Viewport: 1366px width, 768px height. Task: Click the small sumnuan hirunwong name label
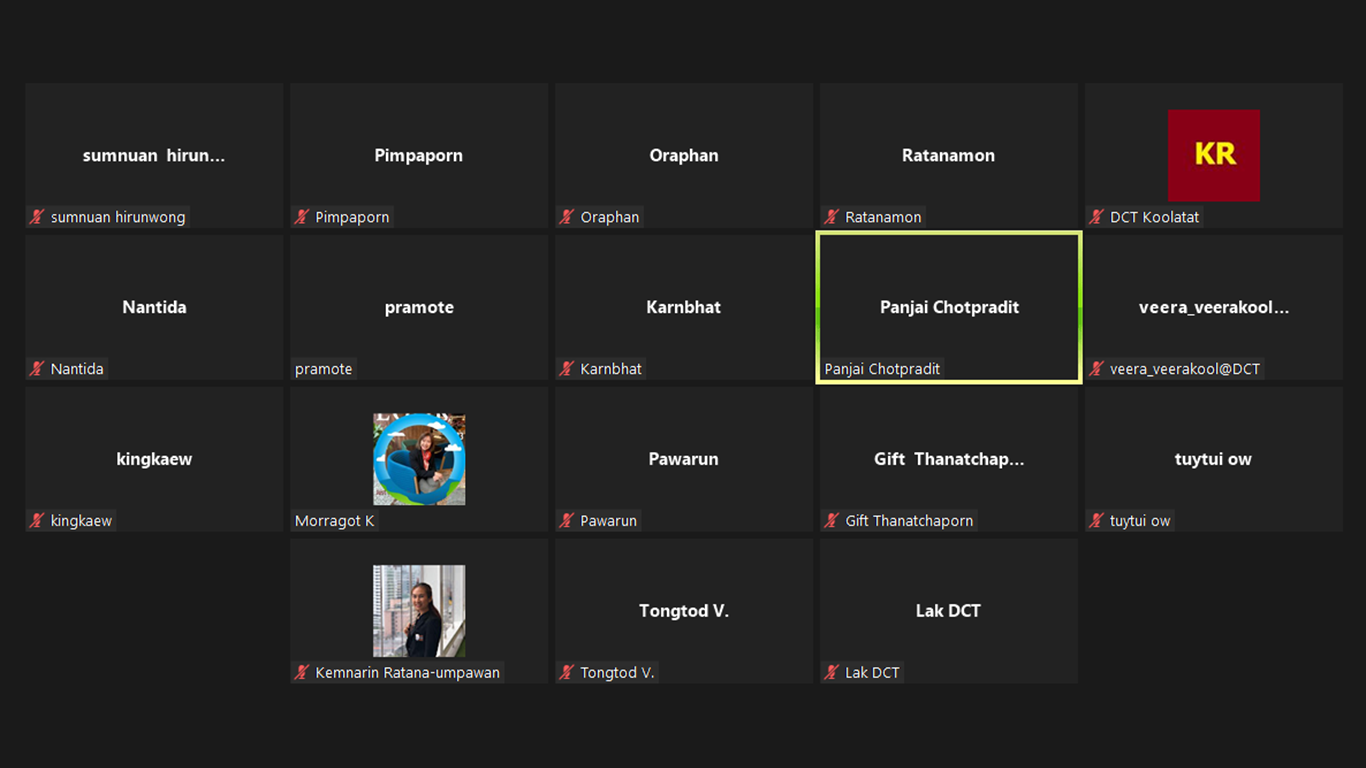pyautogui.click(x=118, y=217)
